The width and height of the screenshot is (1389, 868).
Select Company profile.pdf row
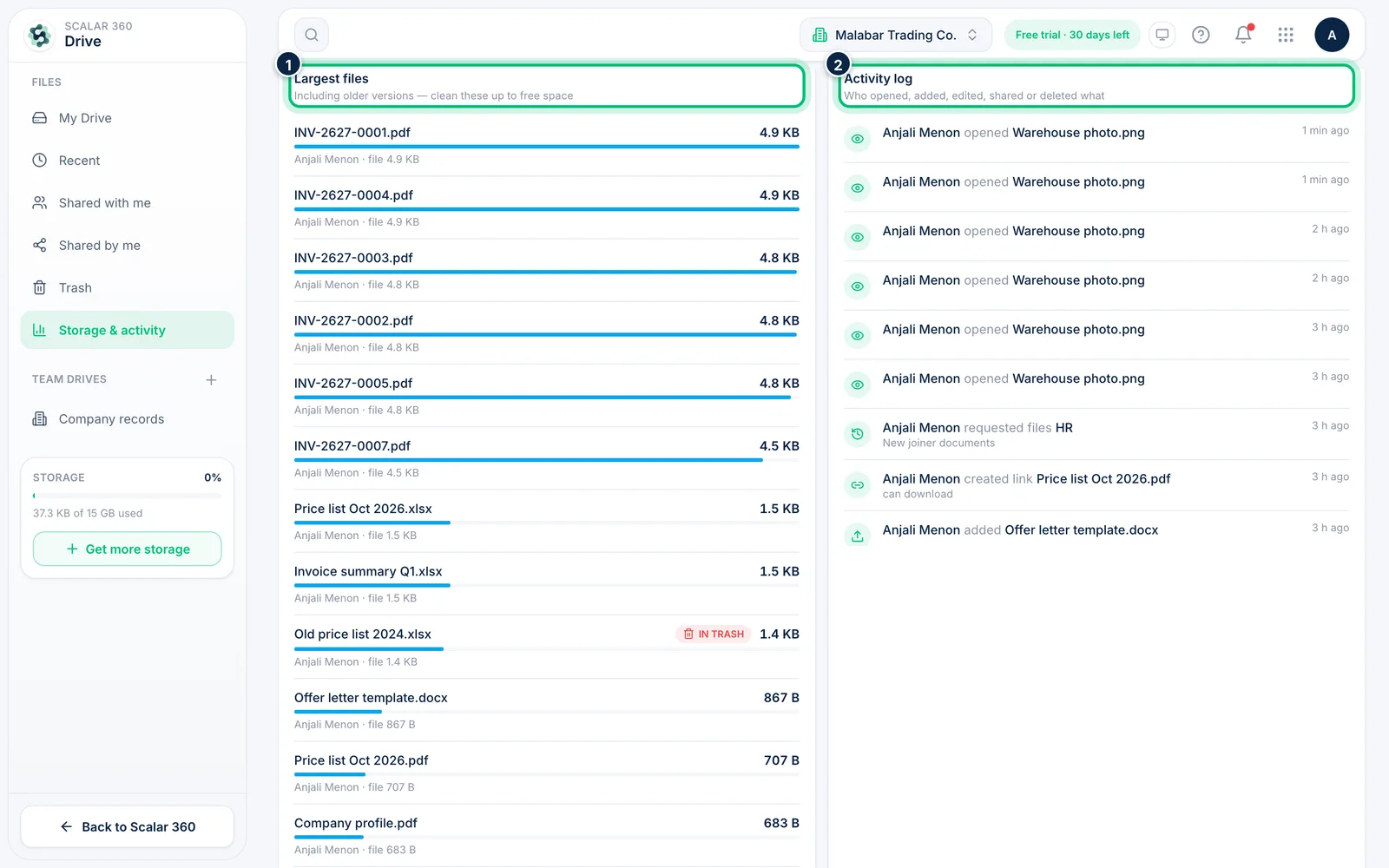[547, 835]
